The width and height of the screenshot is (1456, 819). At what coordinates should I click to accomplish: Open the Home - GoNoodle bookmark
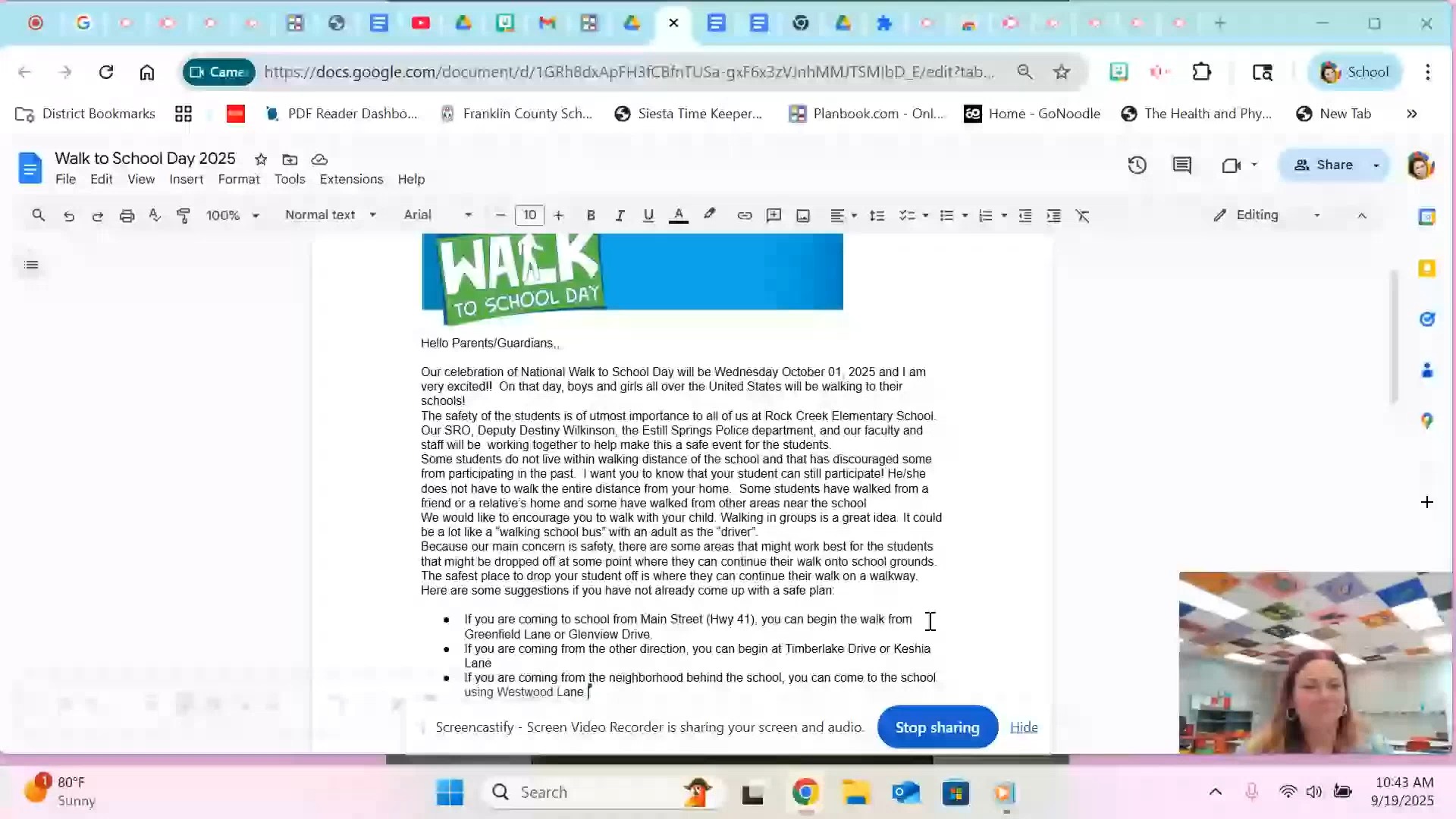1032,114
